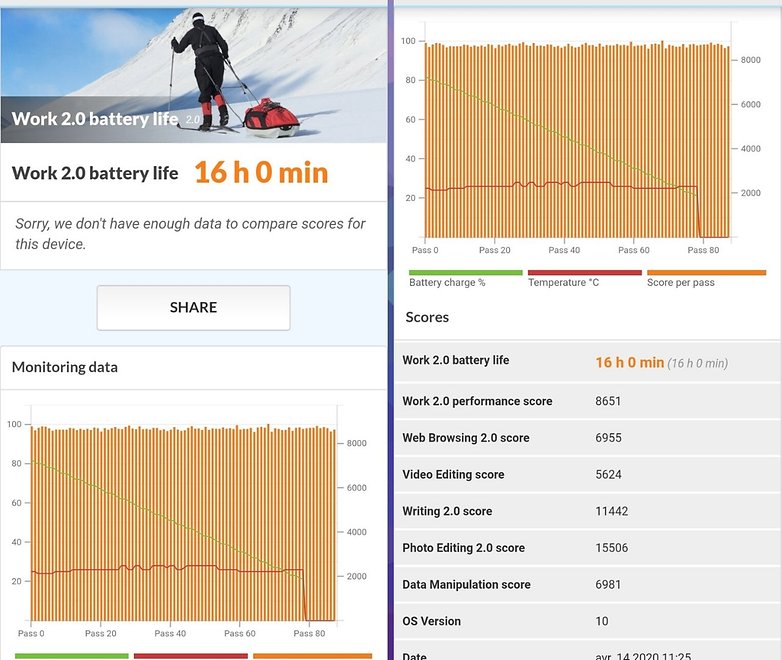Click the Temperature °C red legend bar
782x660 pixels.
tap(585, 273)
